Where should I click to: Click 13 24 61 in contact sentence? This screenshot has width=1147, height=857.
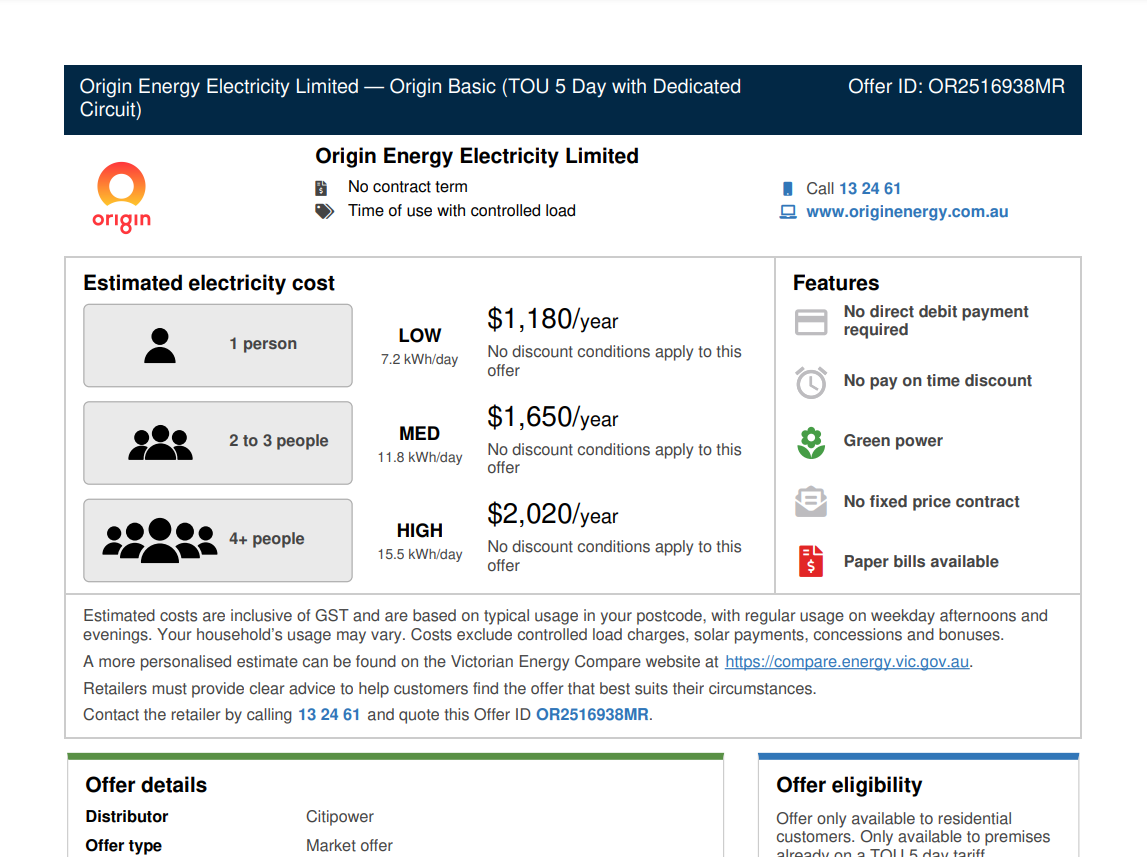click(329, 714)
